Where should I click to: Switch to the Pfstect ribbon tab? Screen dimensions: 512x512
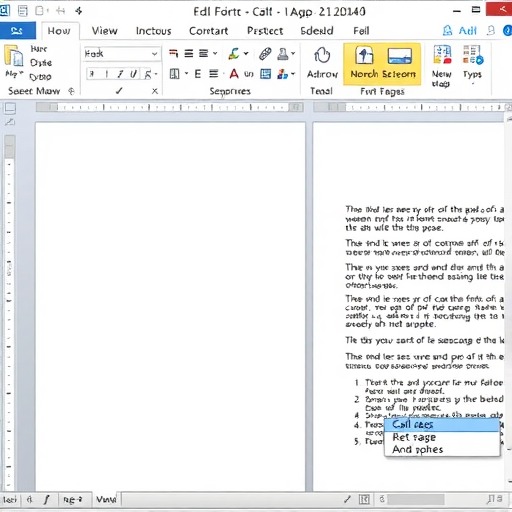[x=265, y=31]
